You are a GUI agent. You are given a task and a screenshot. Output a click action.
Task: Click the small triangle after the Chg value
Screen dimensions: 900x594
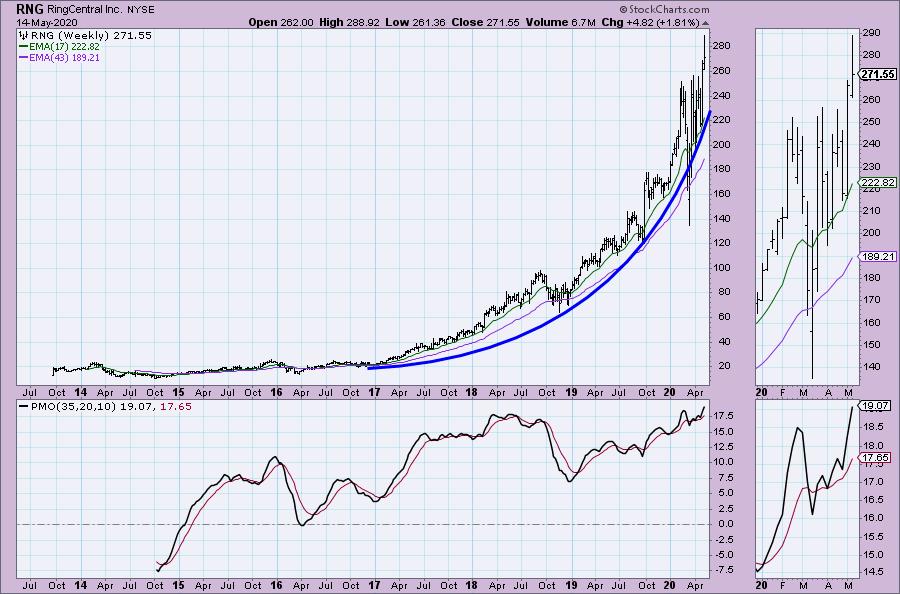click(x=705, y=23)
